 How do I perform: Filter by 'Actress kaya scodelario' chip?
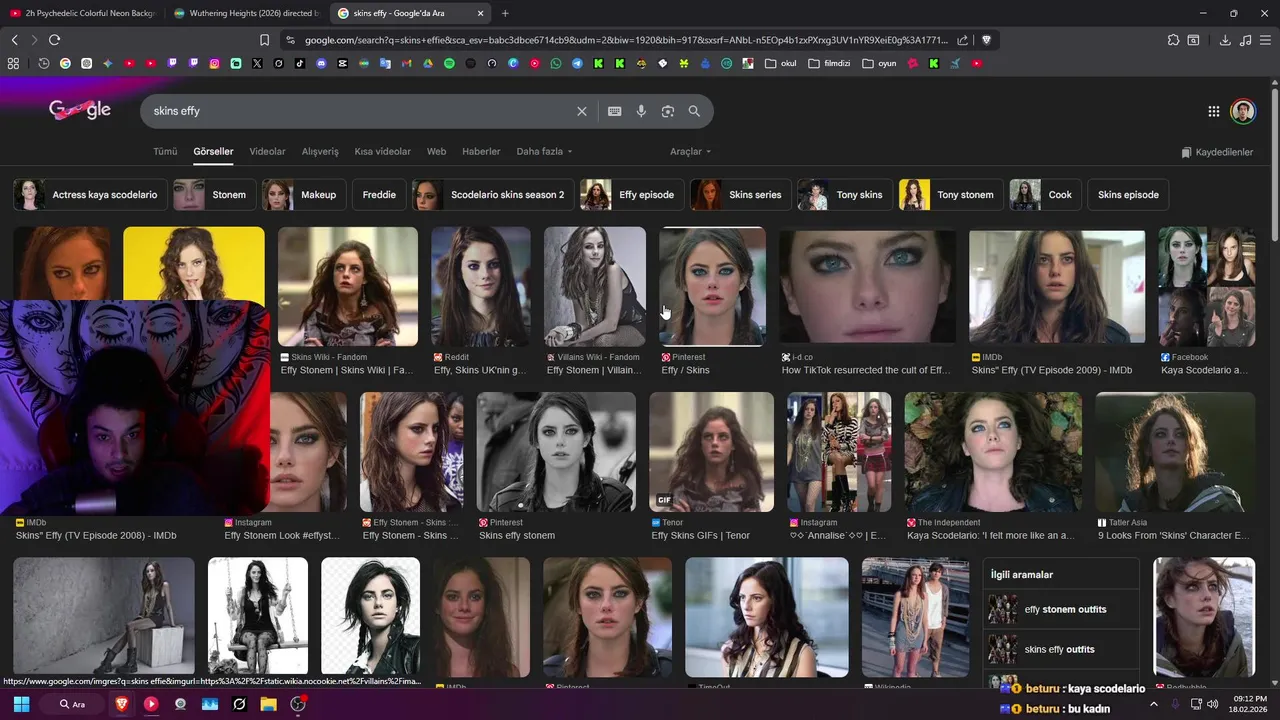89,195
